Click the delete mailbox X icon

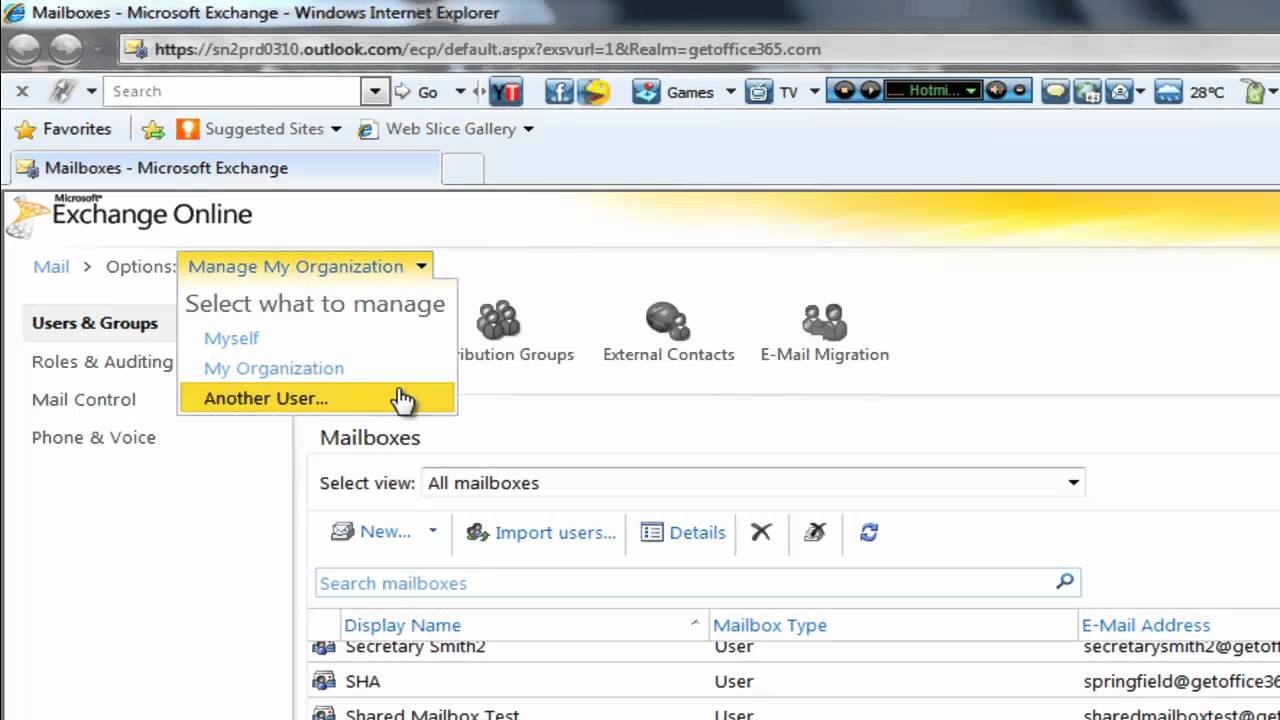(x=762, y=532)
